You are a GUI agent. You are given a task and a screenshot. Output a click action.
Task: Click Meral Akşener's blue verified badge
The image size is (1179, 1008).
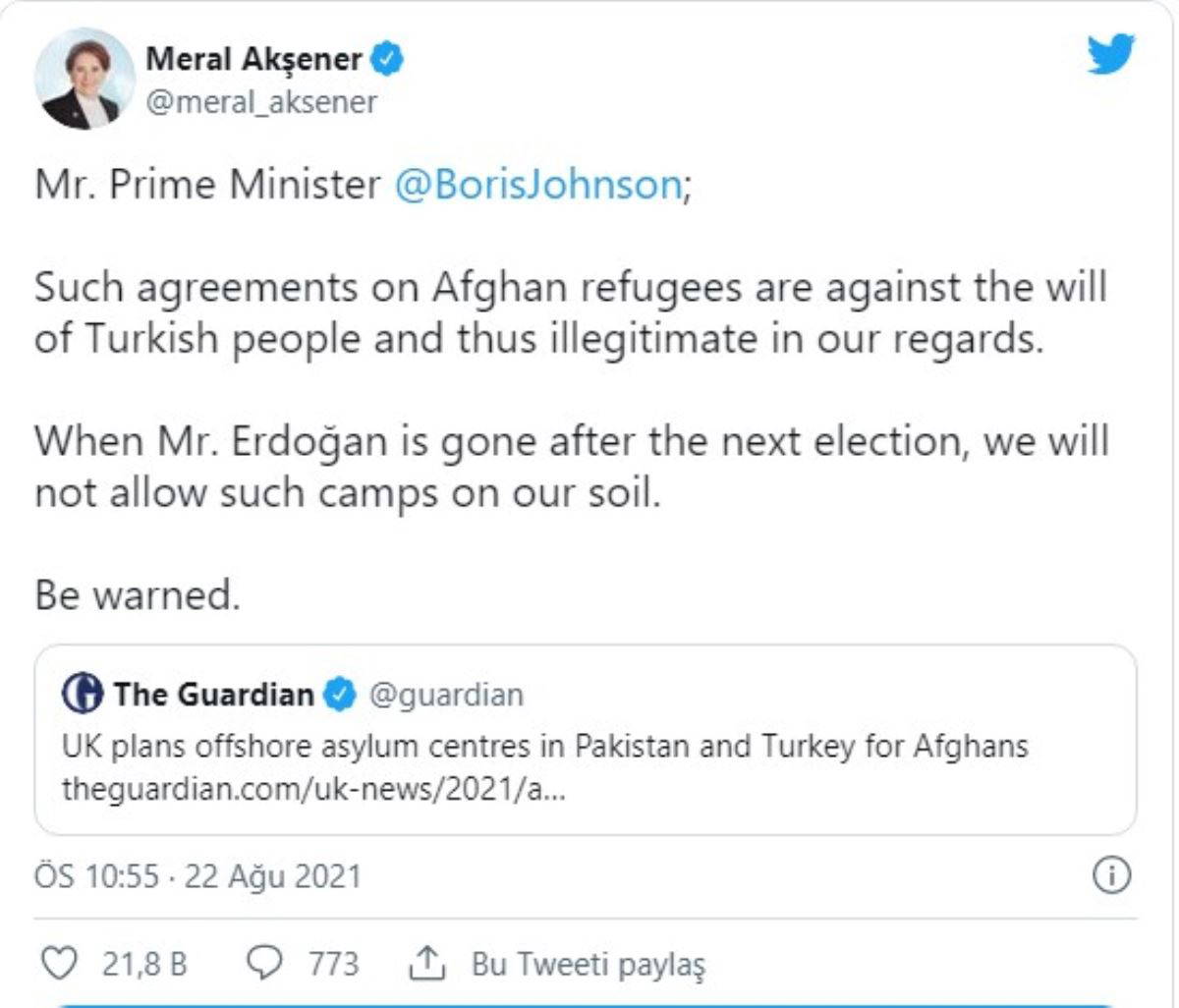[389, 58]
